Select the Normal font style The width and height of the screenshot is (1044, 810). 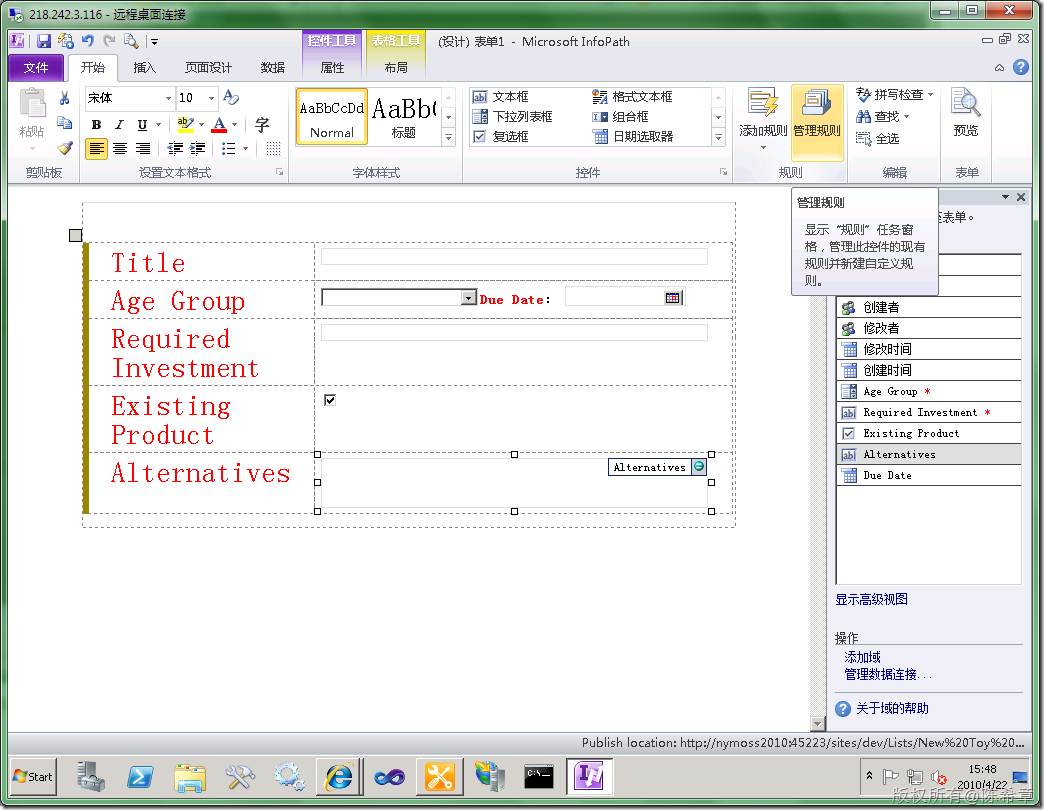(x=332, y=117)
